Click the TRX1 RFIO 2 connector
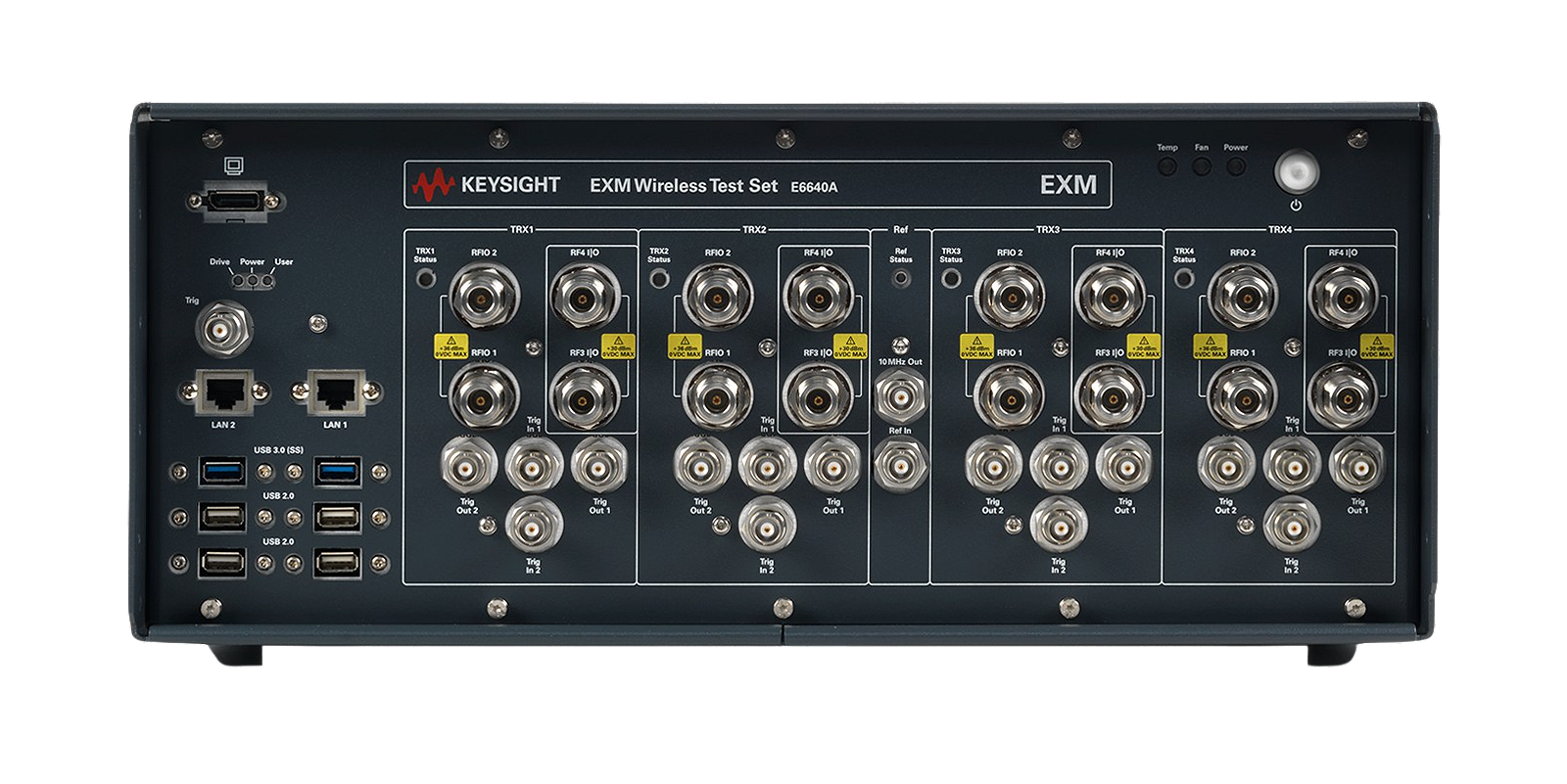 [483, 295]
